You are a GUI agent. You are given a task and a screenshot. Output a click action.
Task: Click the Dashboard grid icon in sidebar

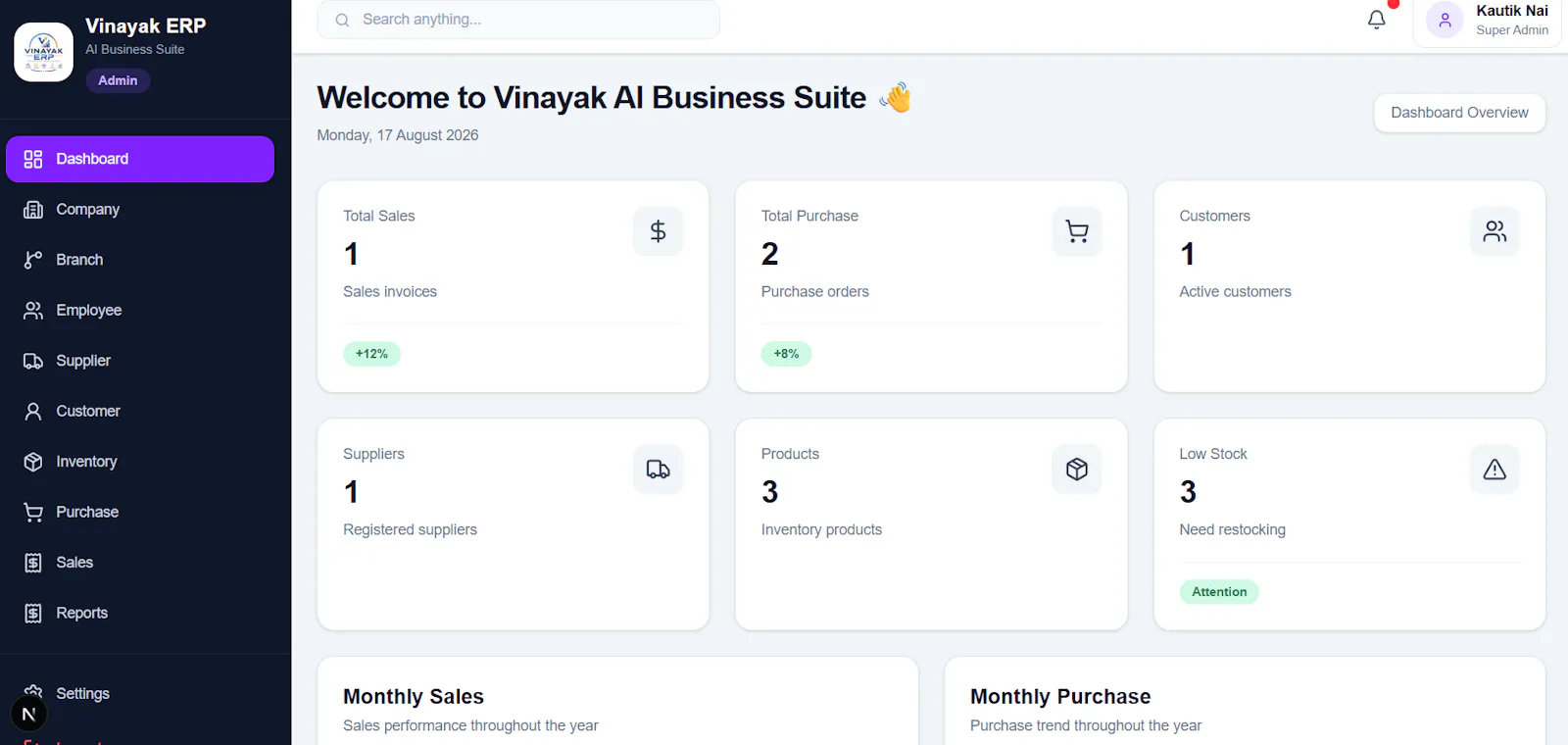33,159
